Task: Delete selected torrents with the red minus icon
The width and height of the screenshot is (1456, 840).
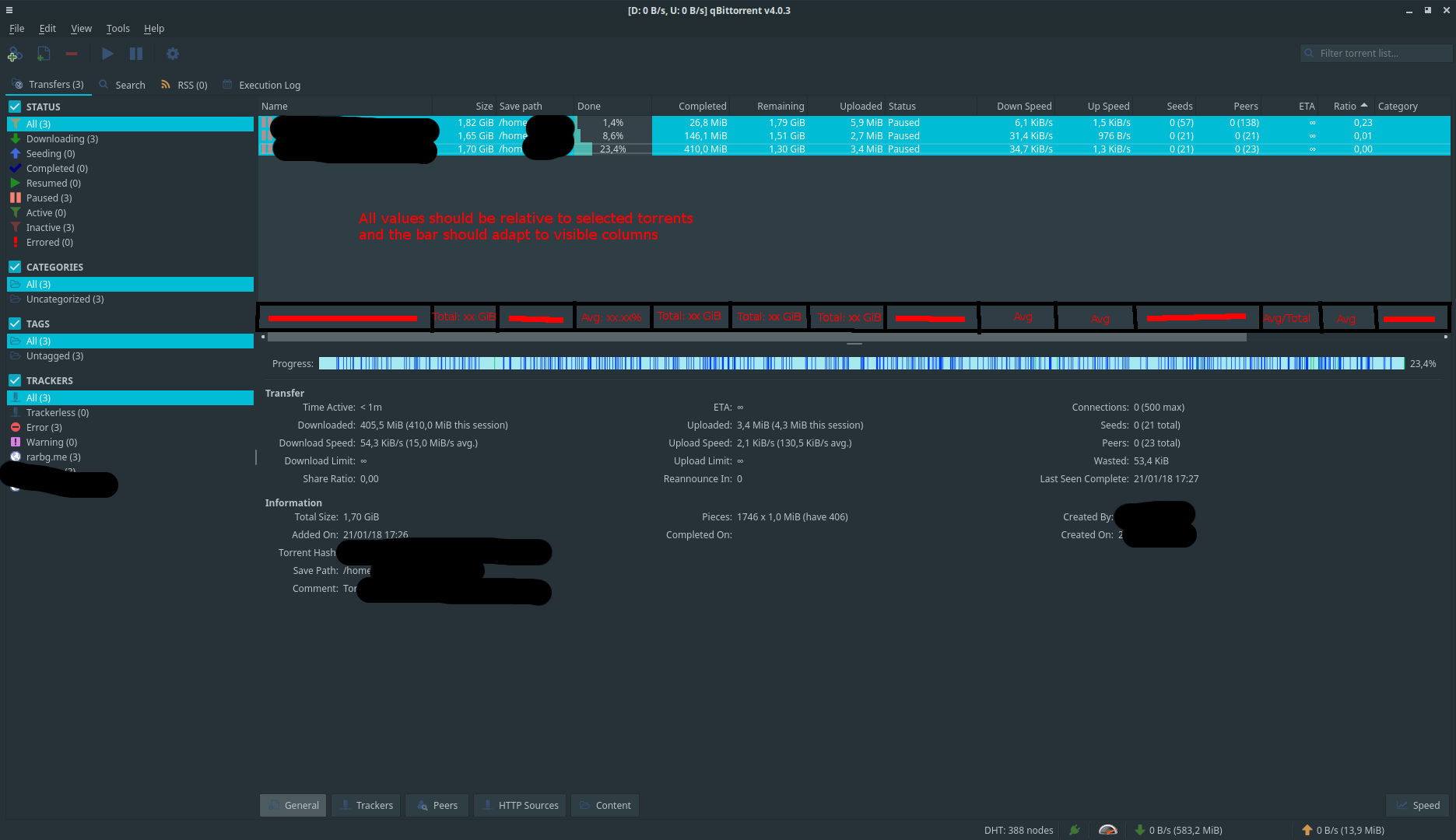Action: pyautogui.click(x=71, y=54)
